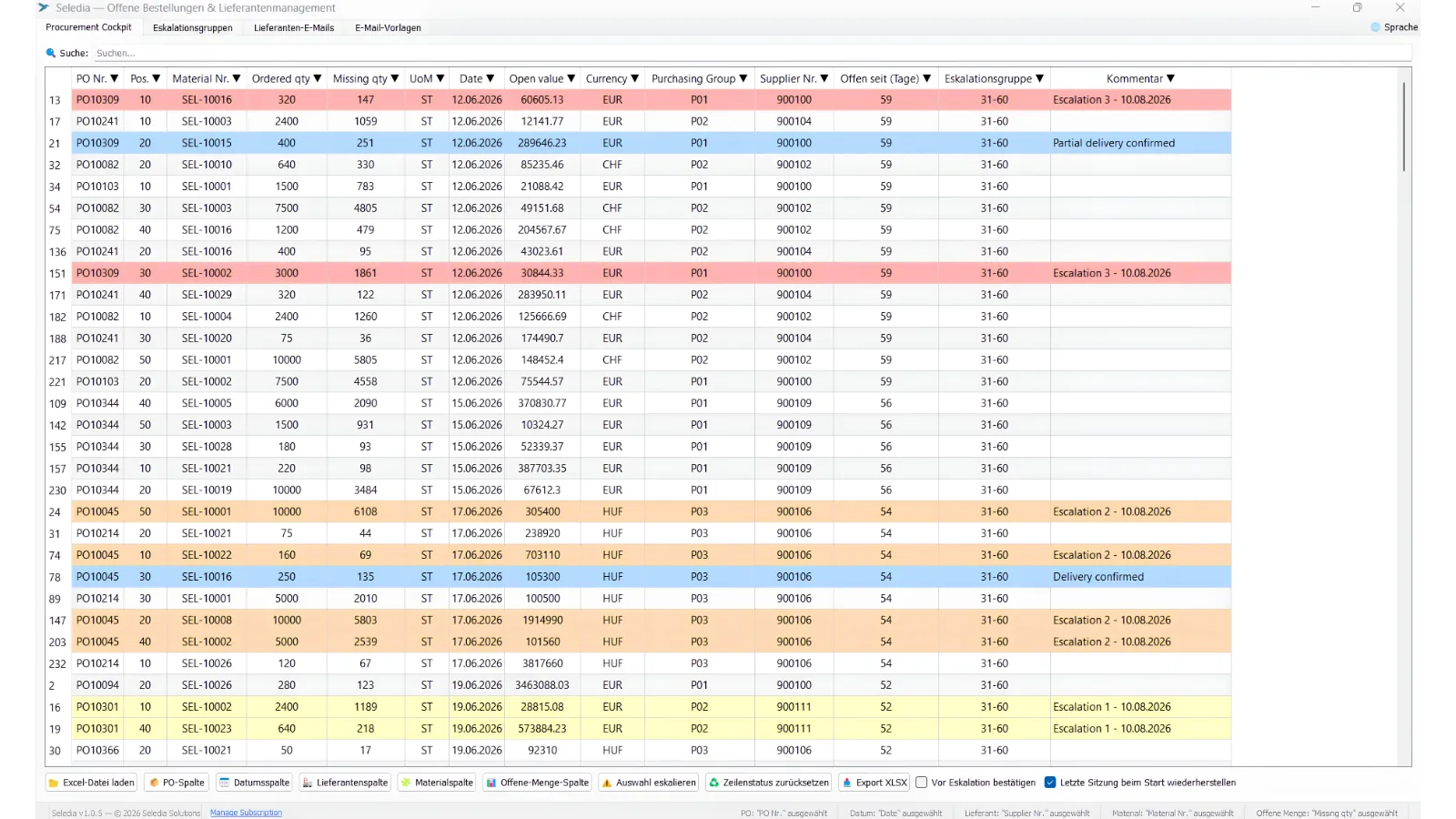Open the Open value filter dropdown
Image resolution: width=1456 pixels, height=819 pixels.
click(x=571, y=79)
